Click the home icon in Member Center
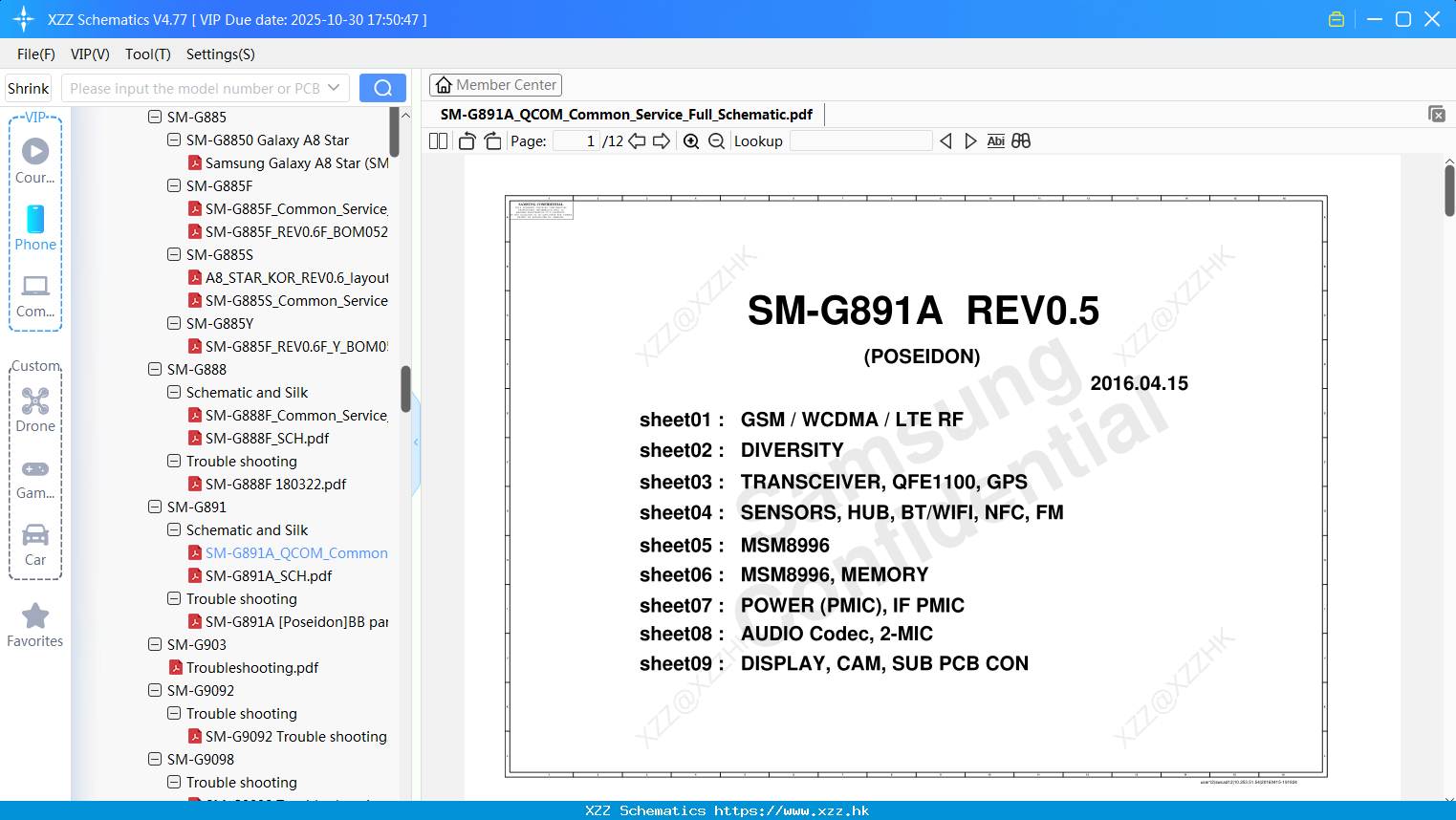Viewport: 1456px width, 820px height. click(444, 85)
